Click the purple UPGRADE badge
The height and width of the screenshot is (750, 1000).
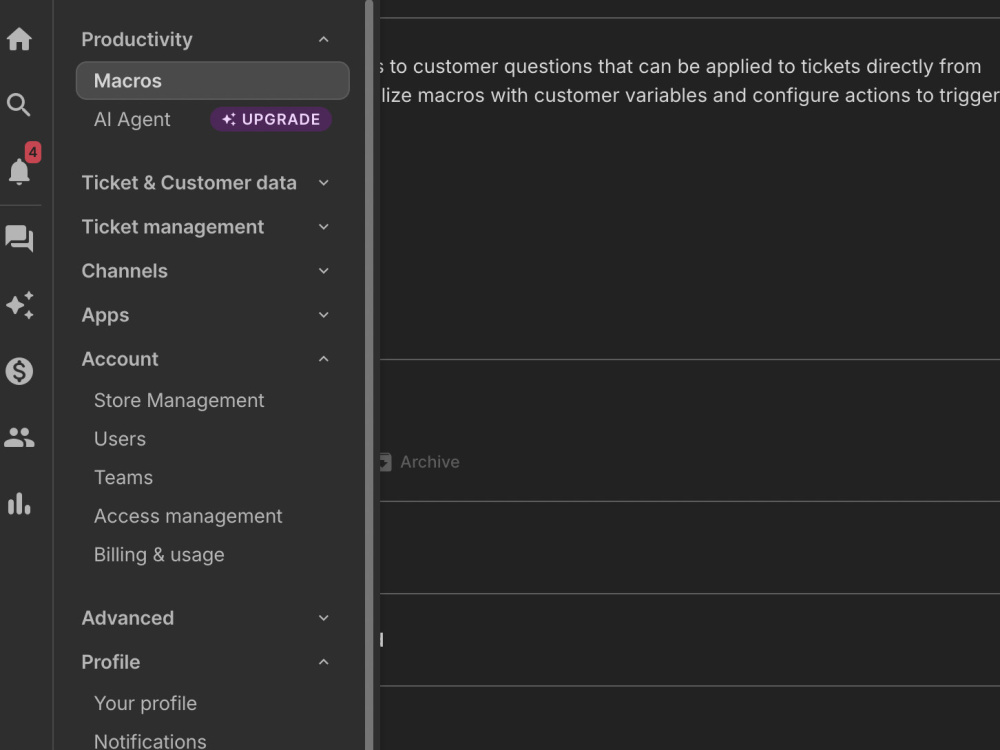pyautogui.click(x=271, y=119)
